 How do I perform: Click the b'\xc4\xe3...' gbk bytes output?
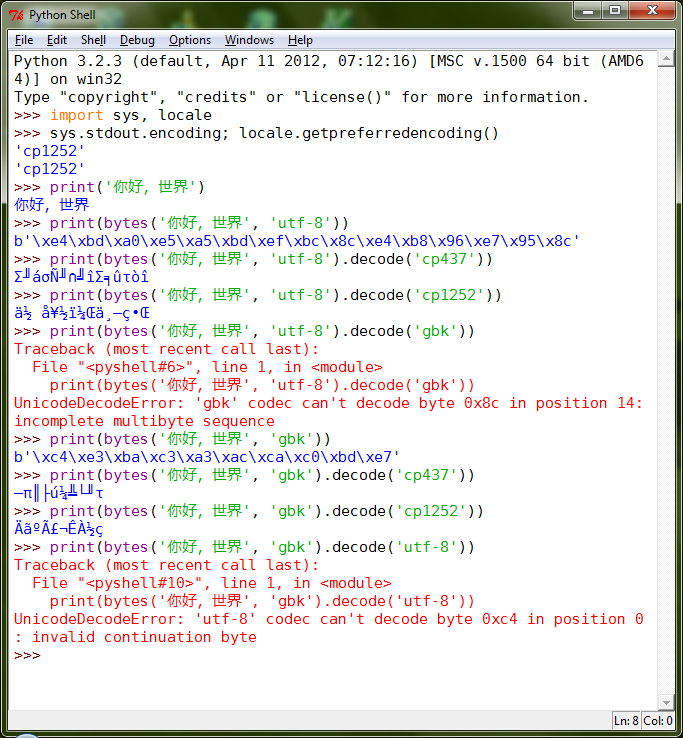(207, 457)
